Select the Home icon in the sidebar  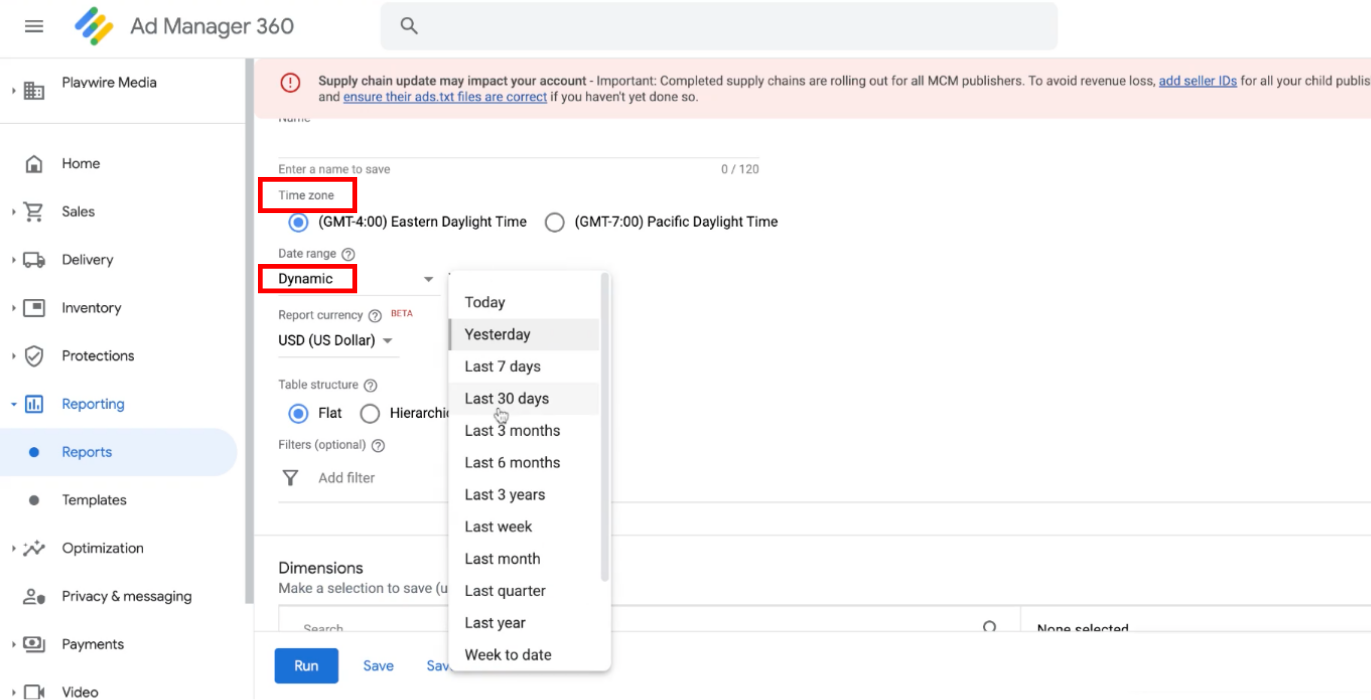pyautogui.click(x=35, y=163)
